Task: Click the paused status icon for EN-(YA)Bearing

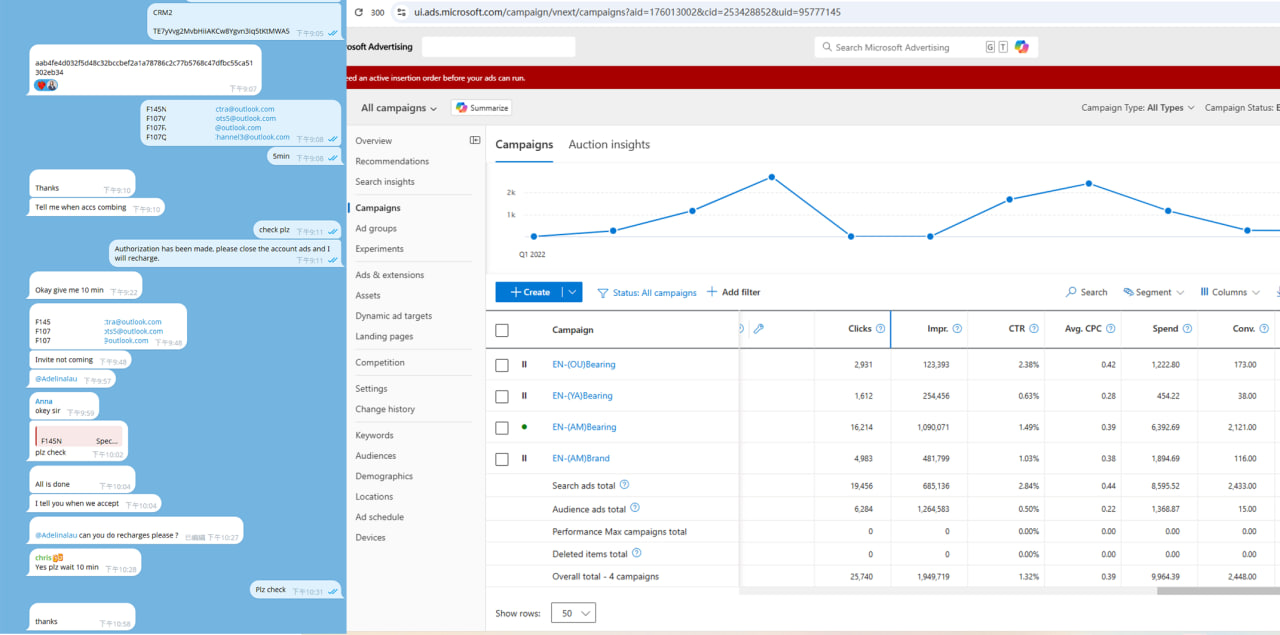Action: click(x=524, y=396)
